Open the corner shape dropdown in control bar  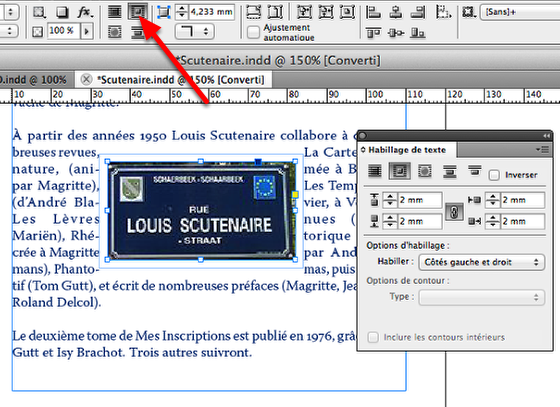[x=195, y=31]
